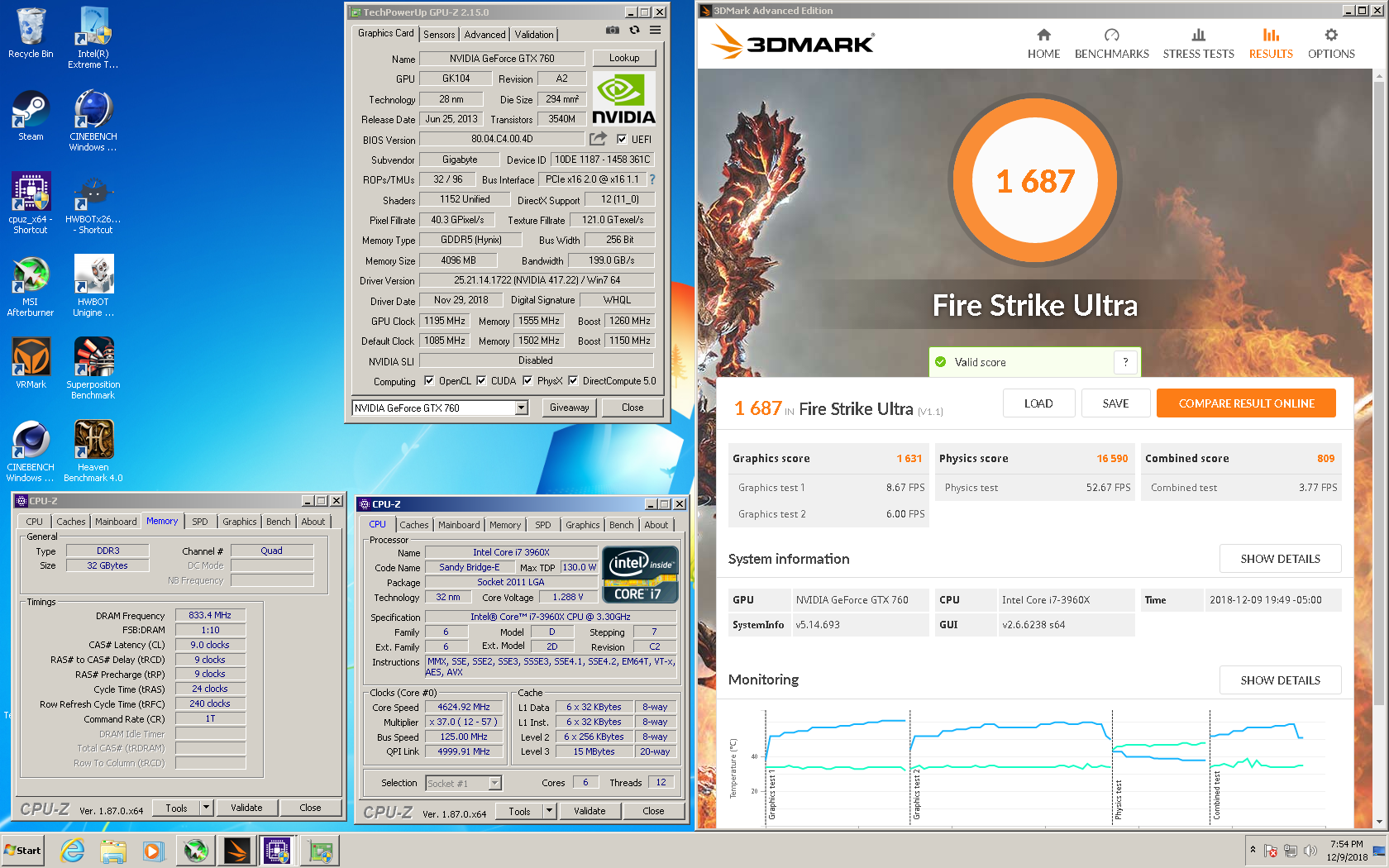
Task: Click the 3DMark taskbar button
Action: pyautogui.click(x=236, y=851)
